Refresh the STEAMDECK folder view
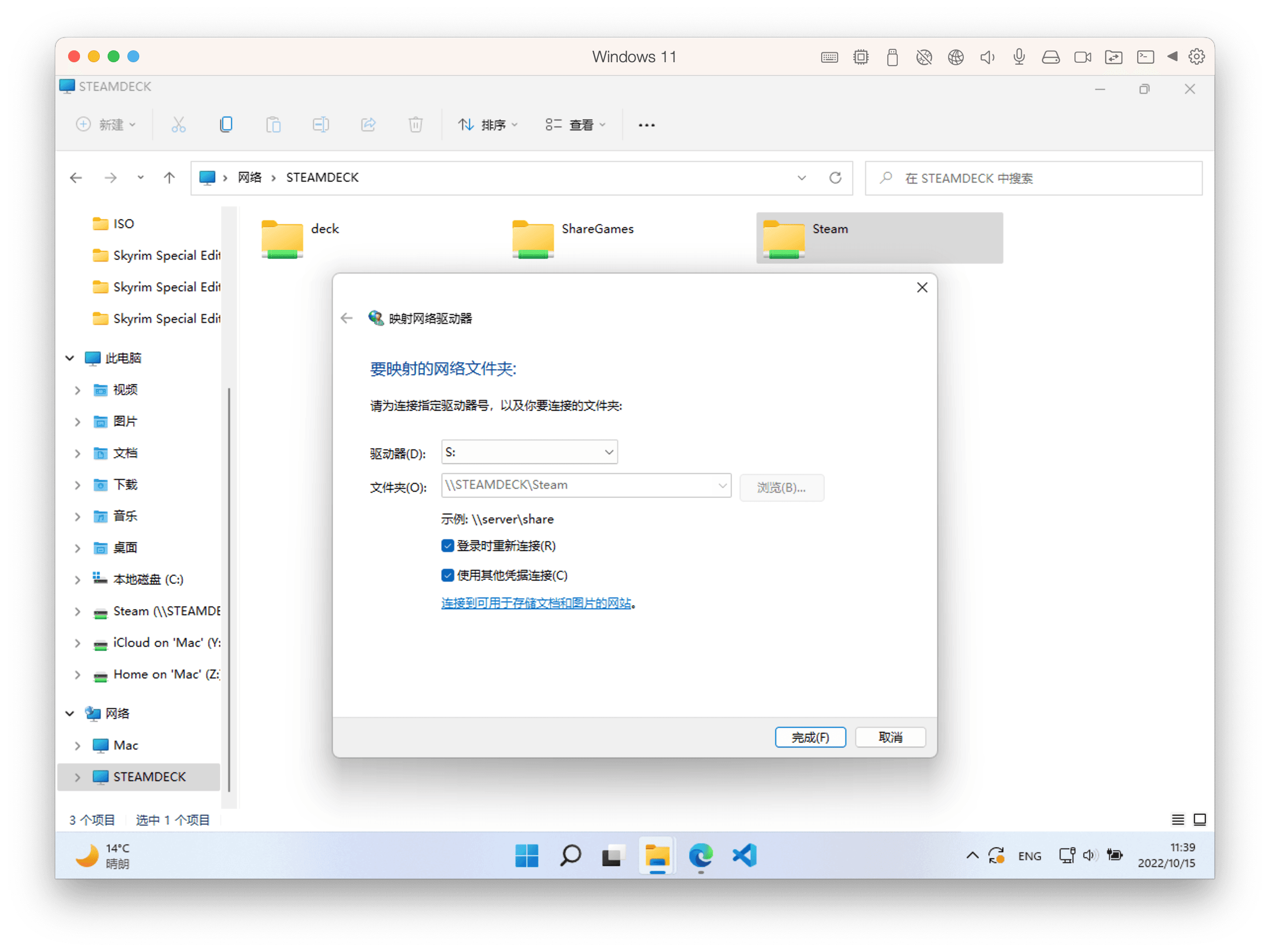The image size is (1270, 952). tap(835, 178)
